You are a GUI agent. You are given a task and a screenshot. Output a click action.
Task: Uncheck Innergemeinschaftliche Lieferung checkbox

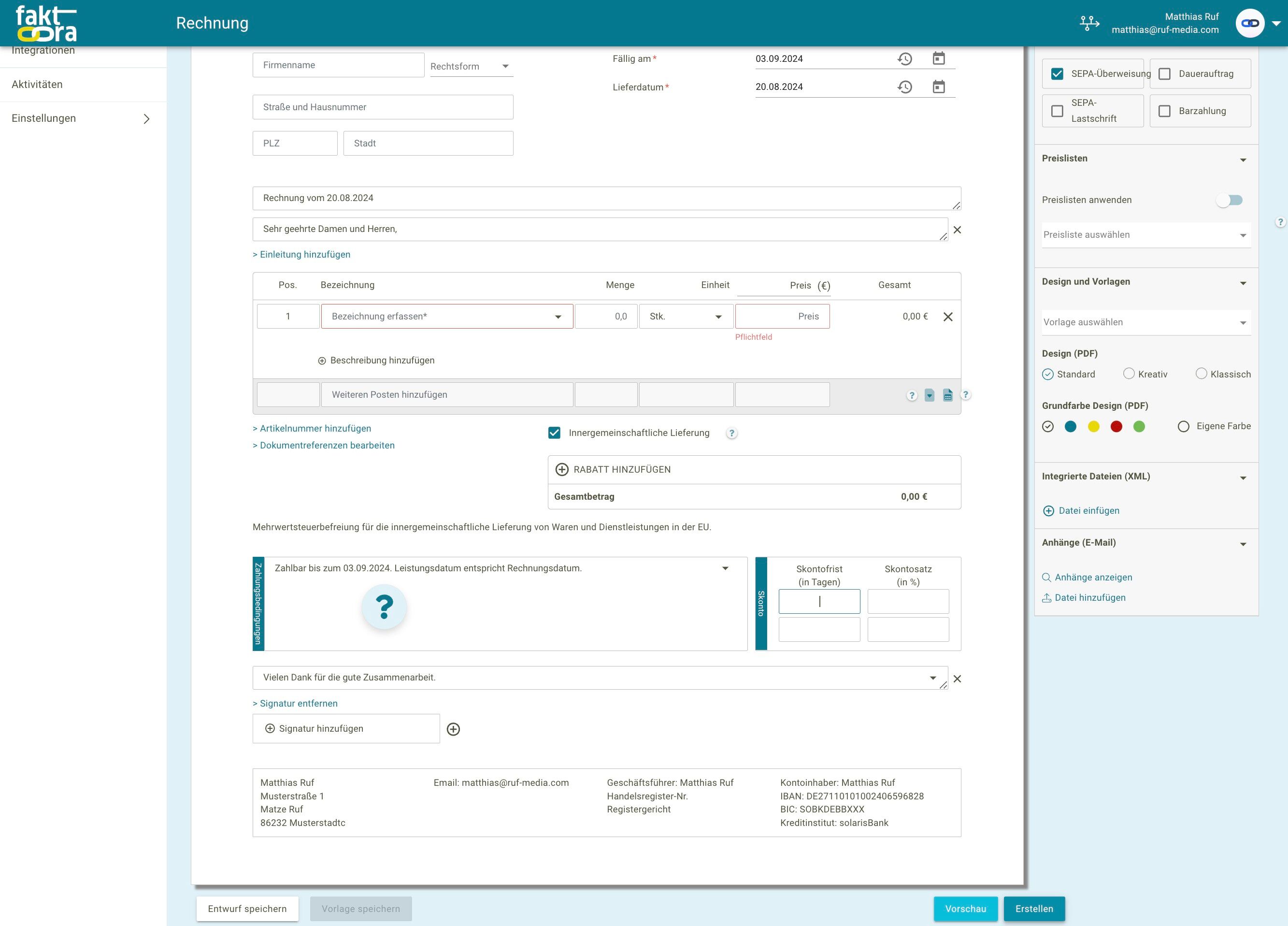(554, 433)
